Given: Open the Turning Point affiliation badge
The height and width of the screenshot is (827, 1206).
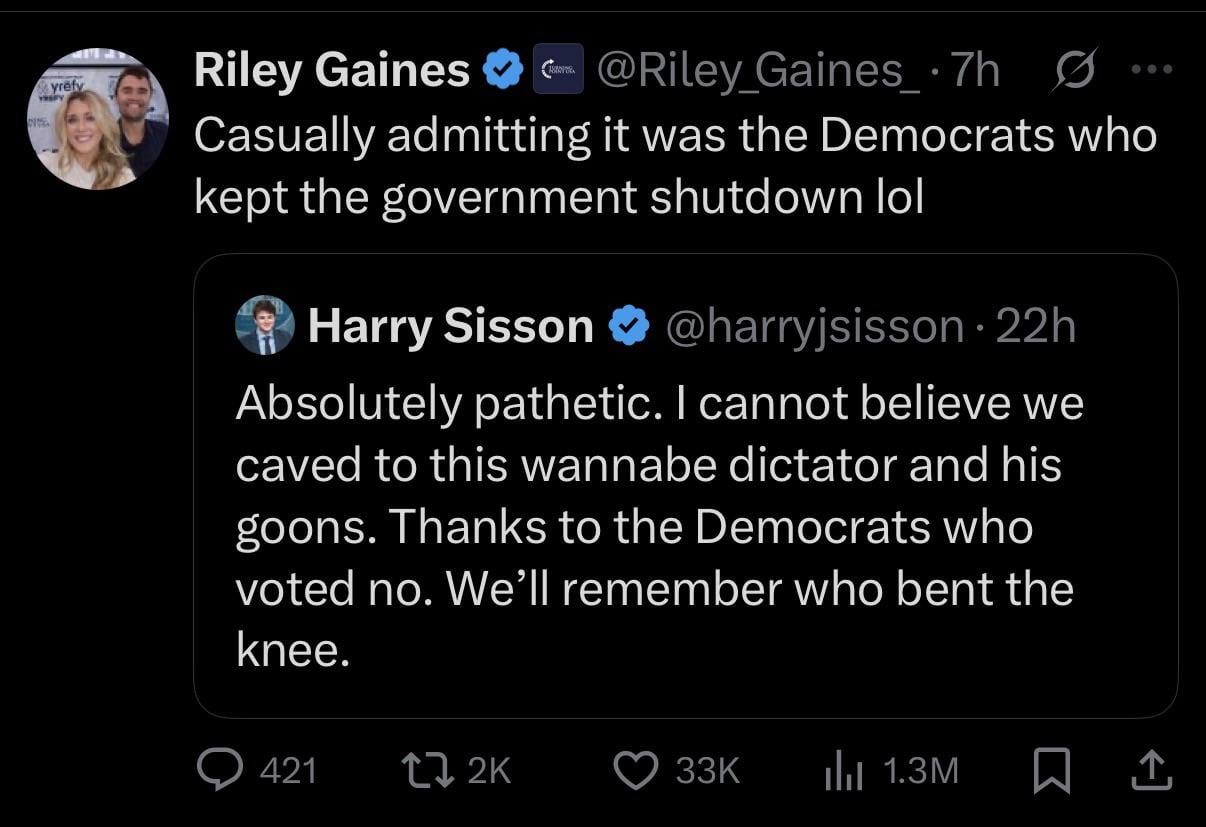Looking at the screenshot, I should tap(557, 71).
